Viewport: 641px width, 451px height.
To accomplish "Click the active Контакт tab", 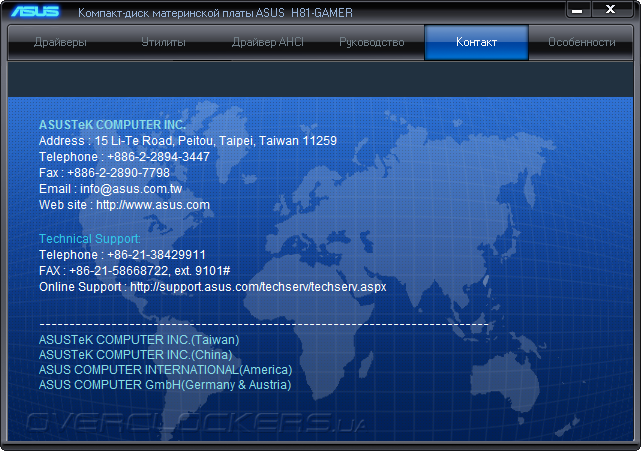I will click(476, 42).
